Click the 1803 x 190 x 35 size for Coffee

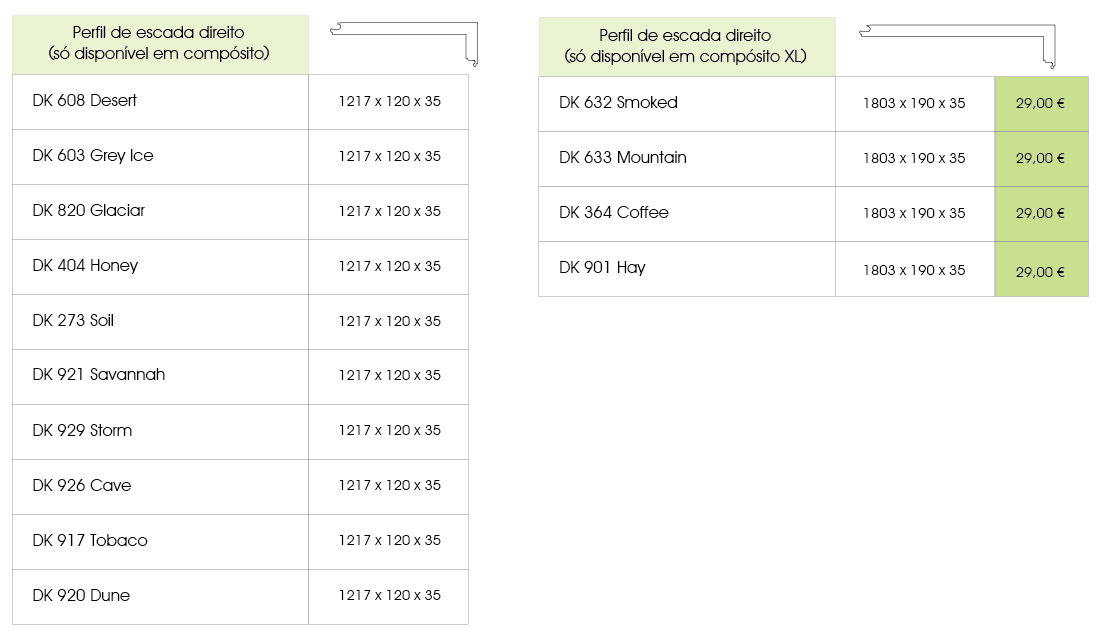[x=914, y=213]
